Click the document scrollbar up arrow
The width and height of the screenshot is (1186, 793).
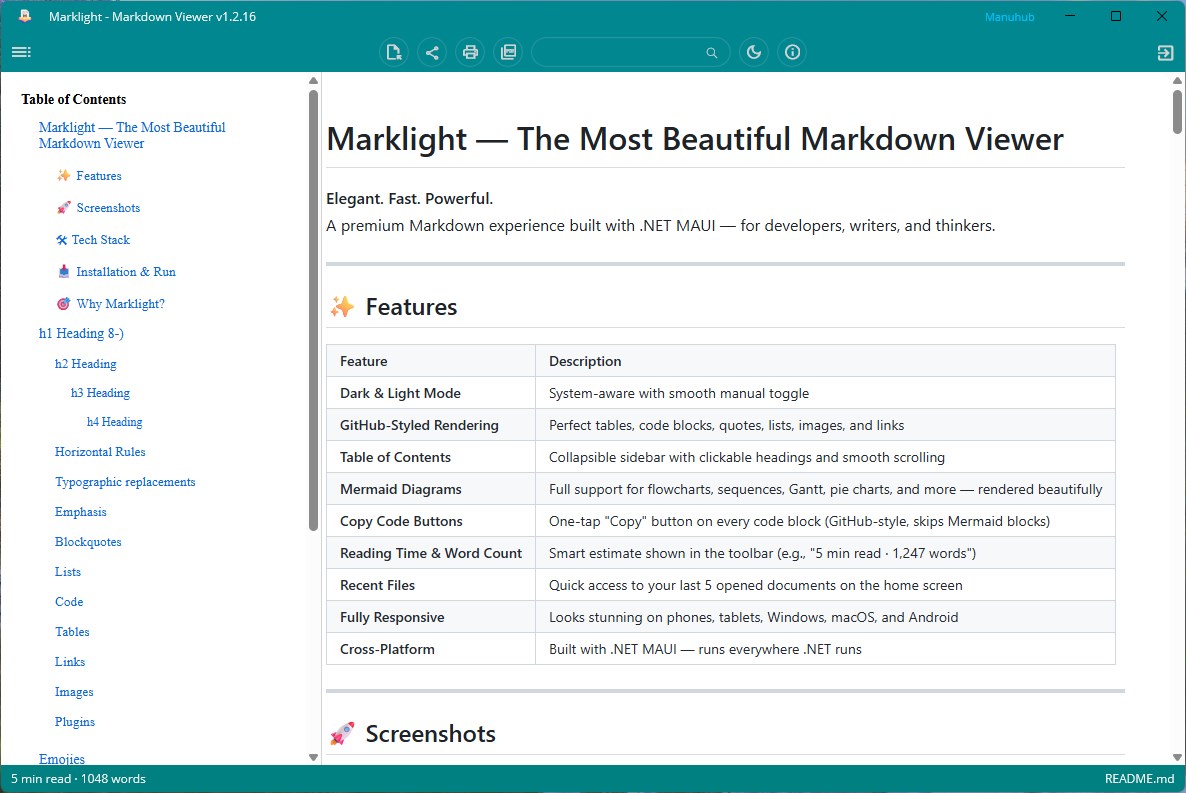point(1178,80)
